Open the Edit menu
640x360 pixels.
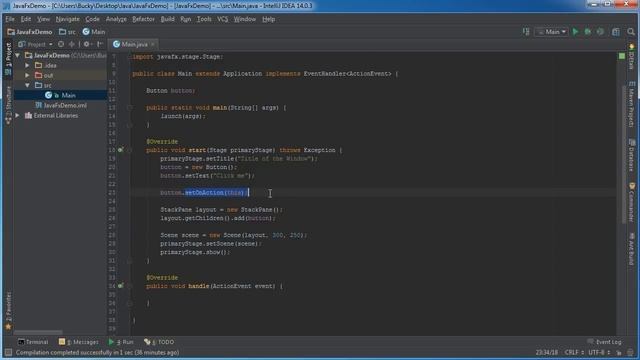pos(26,19)
